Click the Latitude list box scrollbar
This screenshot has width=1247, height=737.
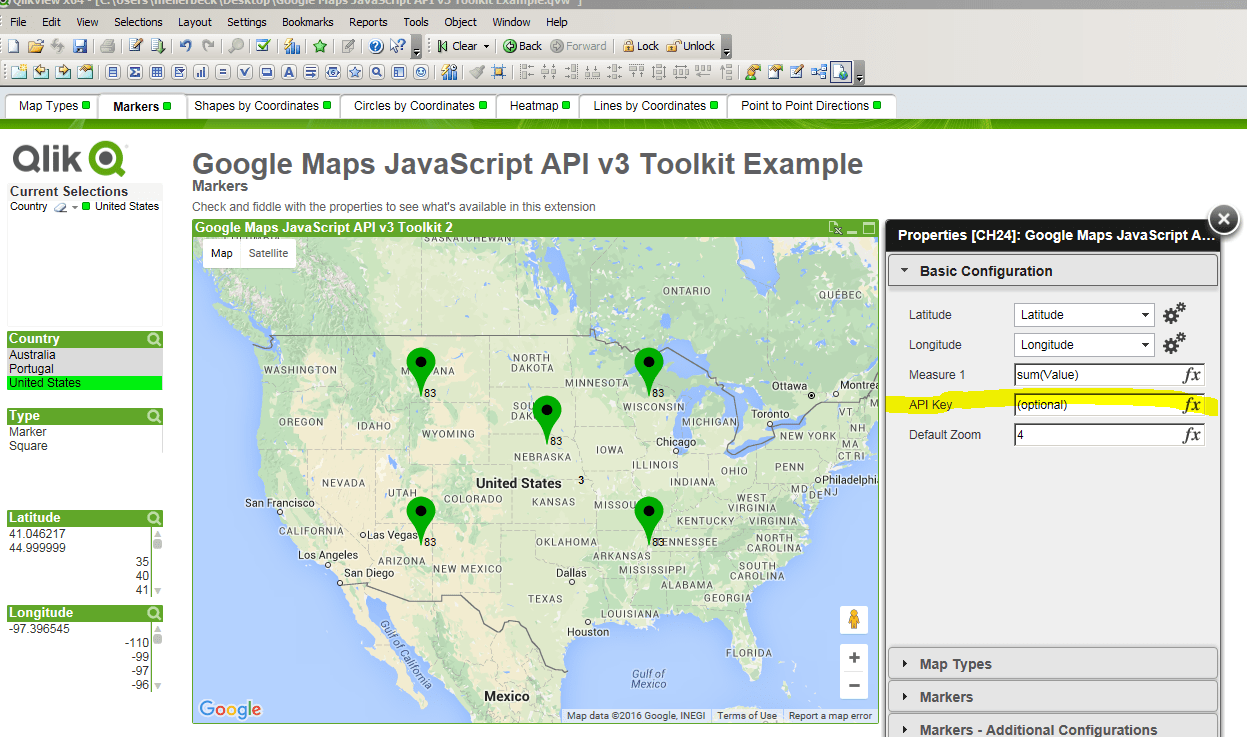click(x=157, y=562)
